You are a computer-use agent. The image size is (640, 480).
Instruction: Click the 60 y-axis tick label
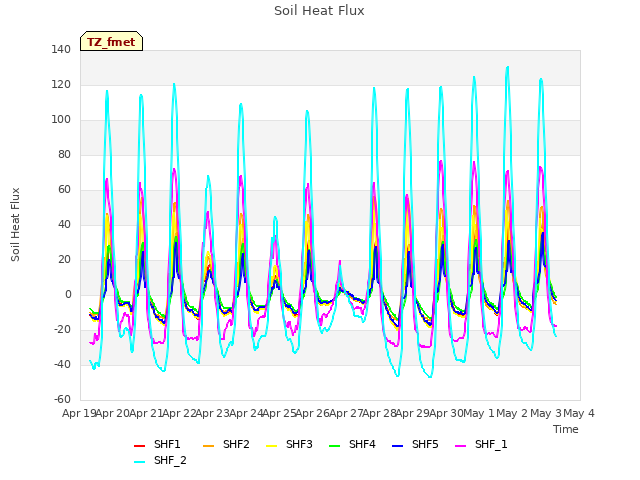tap(64, 190)
